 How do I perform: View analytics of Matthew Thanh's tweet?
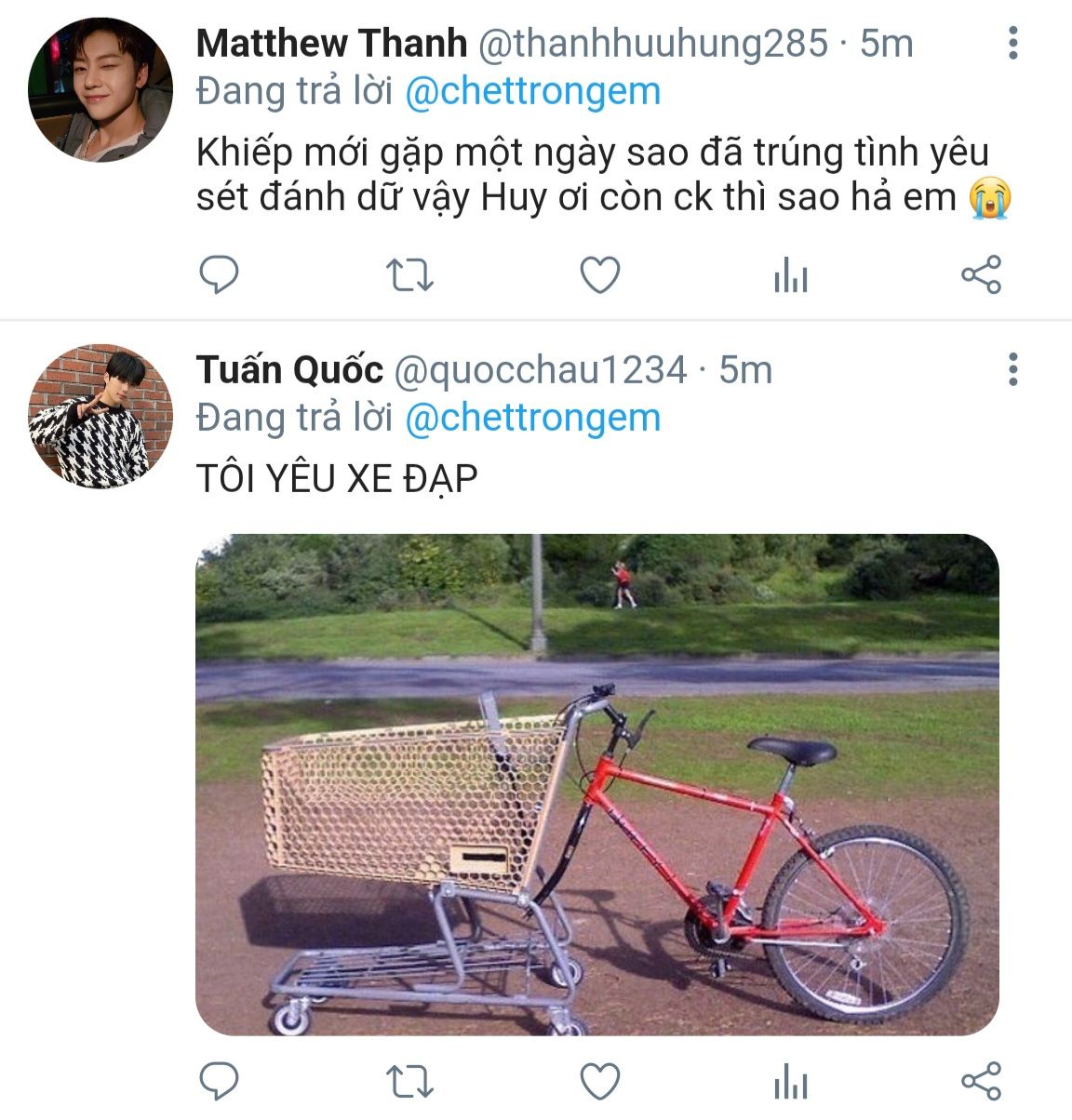point(791,276)
